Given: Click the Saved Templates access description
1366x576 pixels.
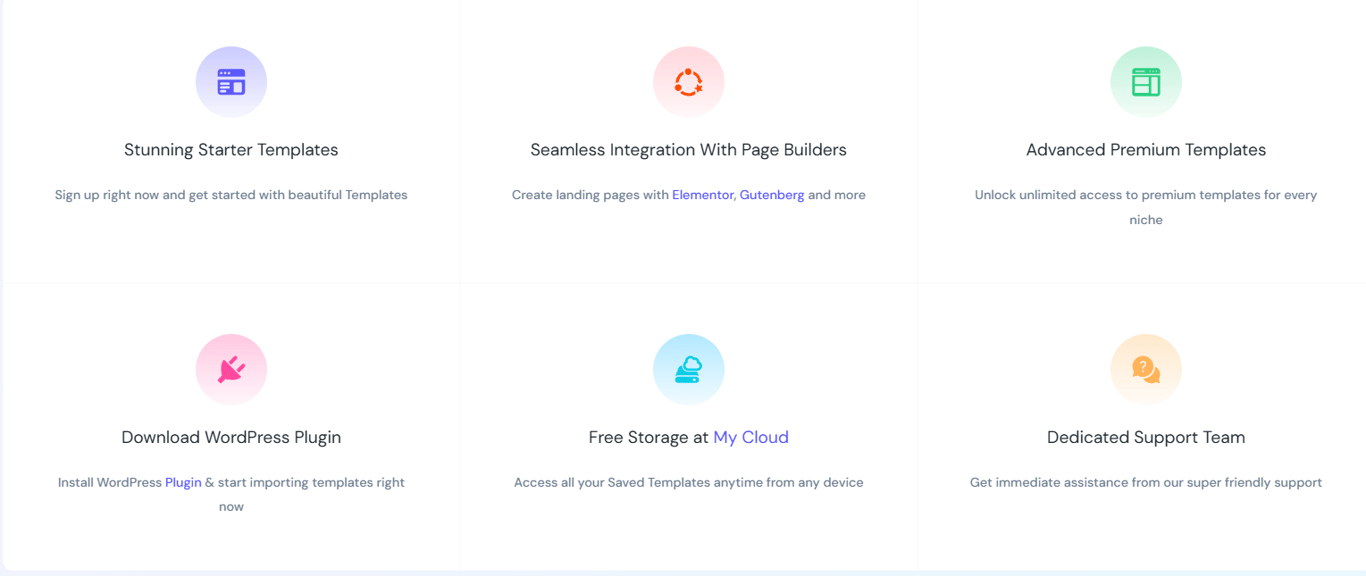Looking at the screenshot, I should click(x=689, y=482).
